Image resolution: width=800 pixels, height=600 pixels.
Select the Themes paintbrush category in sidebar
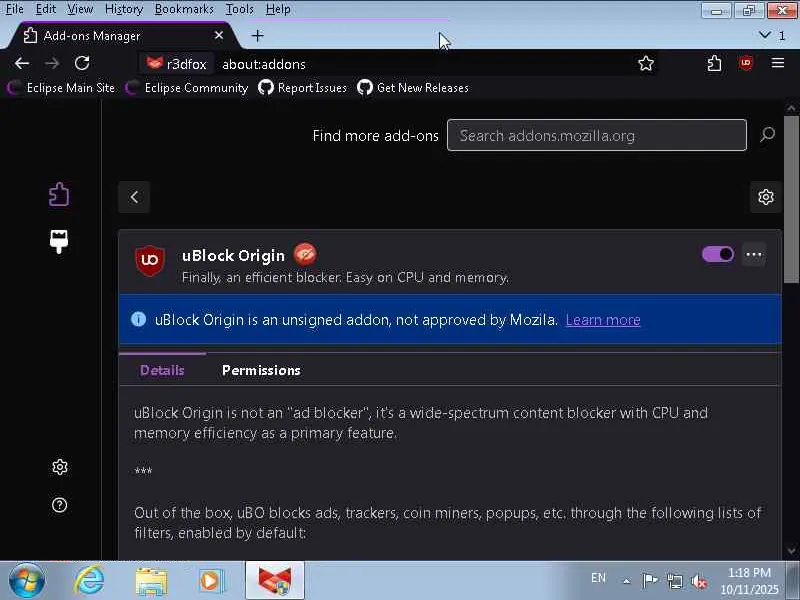click(x=59, y=241)
